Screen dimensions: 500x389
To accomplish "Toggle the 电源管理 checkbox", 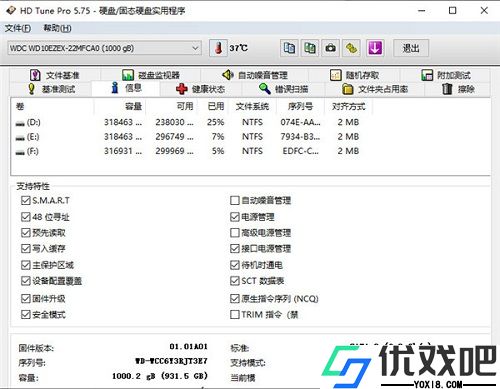I will [235, 217].
